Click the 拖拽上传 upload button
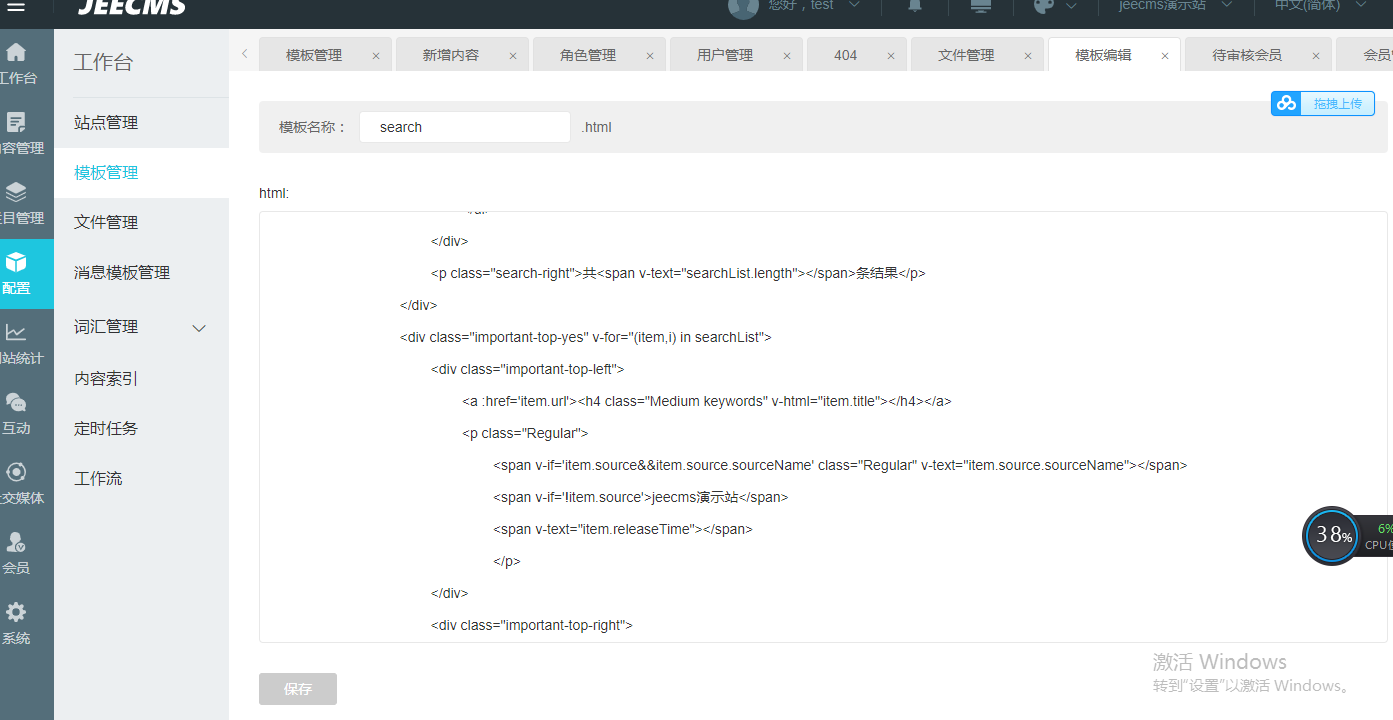The image size is (1393, 720). coord(1323,103)
